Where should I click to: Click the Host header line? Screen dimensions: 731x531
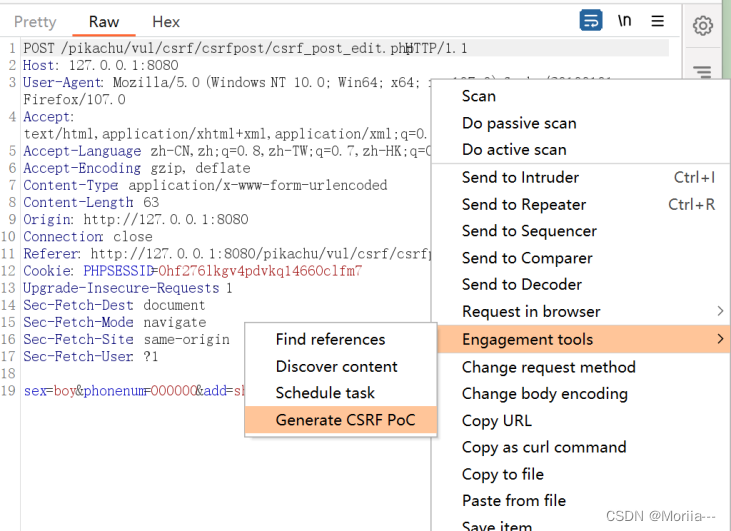point(101,65)
